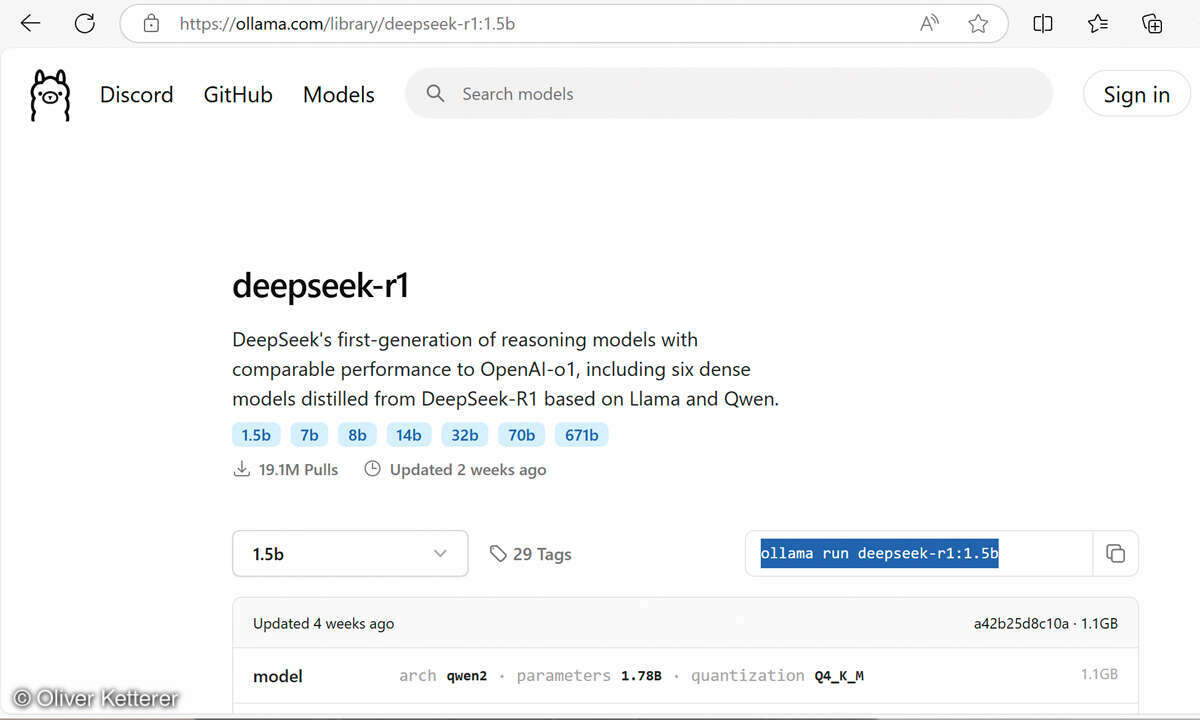Open the GitHub link

tap(238, 94)
